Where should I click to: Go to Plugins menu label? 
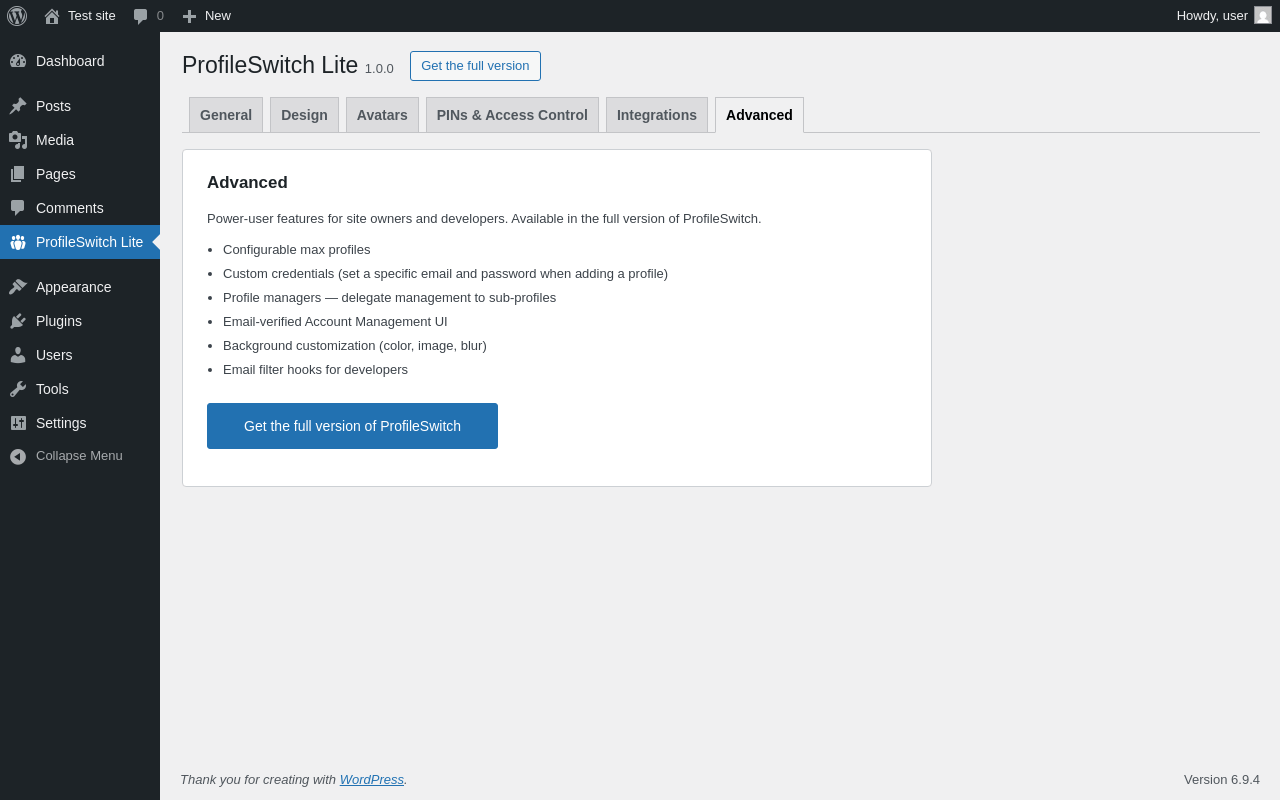59,321
